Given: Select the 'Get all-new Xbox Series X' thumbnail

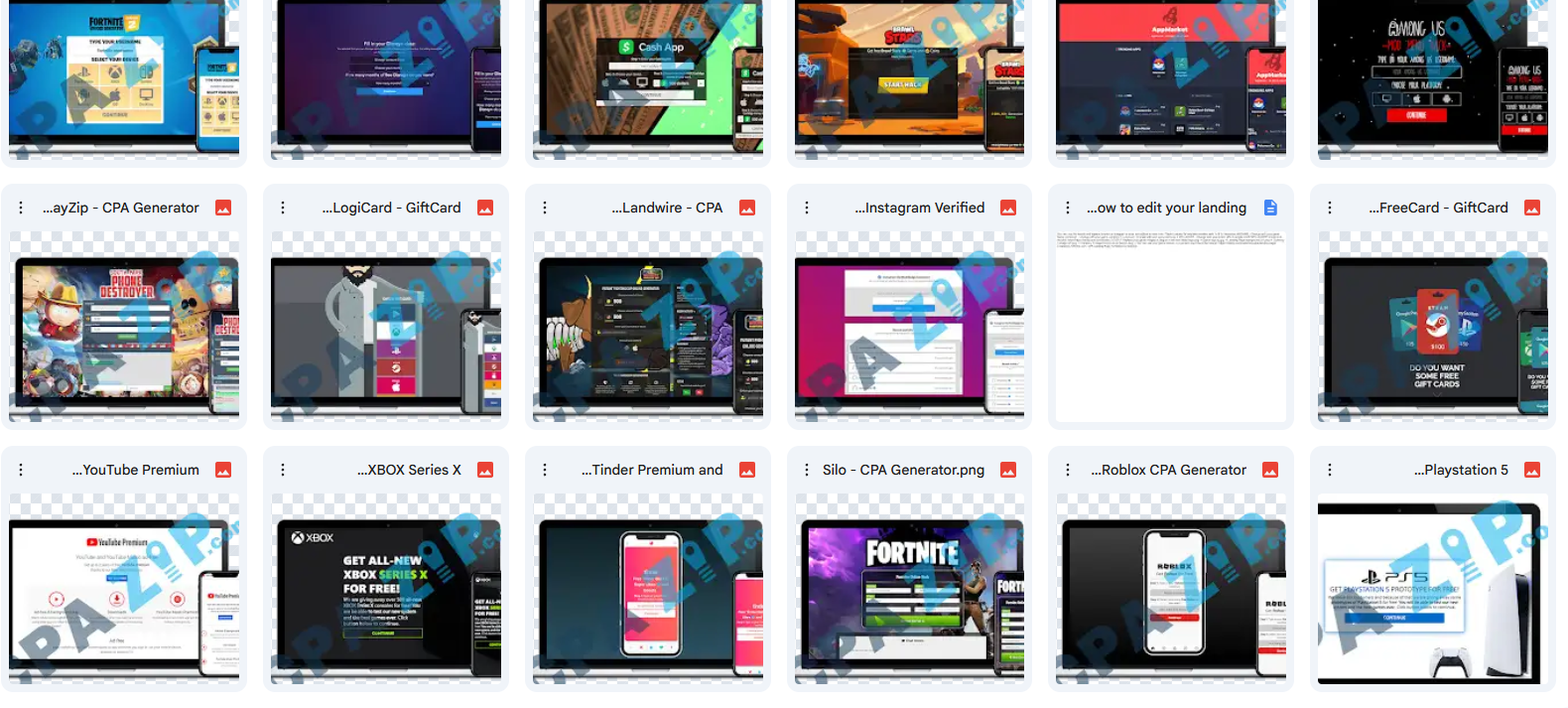Looking at the screenshot, I should [386, 589].
